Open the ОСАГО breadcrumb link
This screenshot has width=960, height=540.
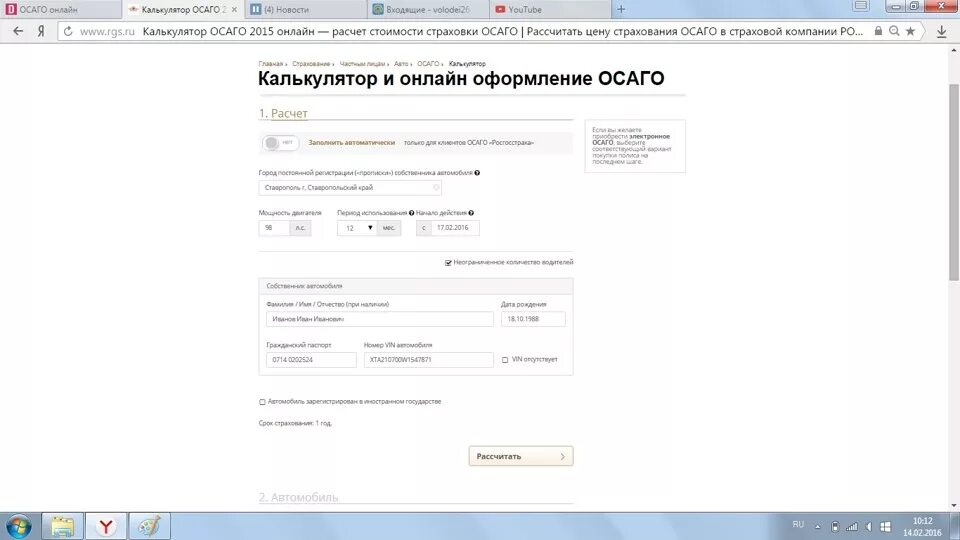click(428, 64)
